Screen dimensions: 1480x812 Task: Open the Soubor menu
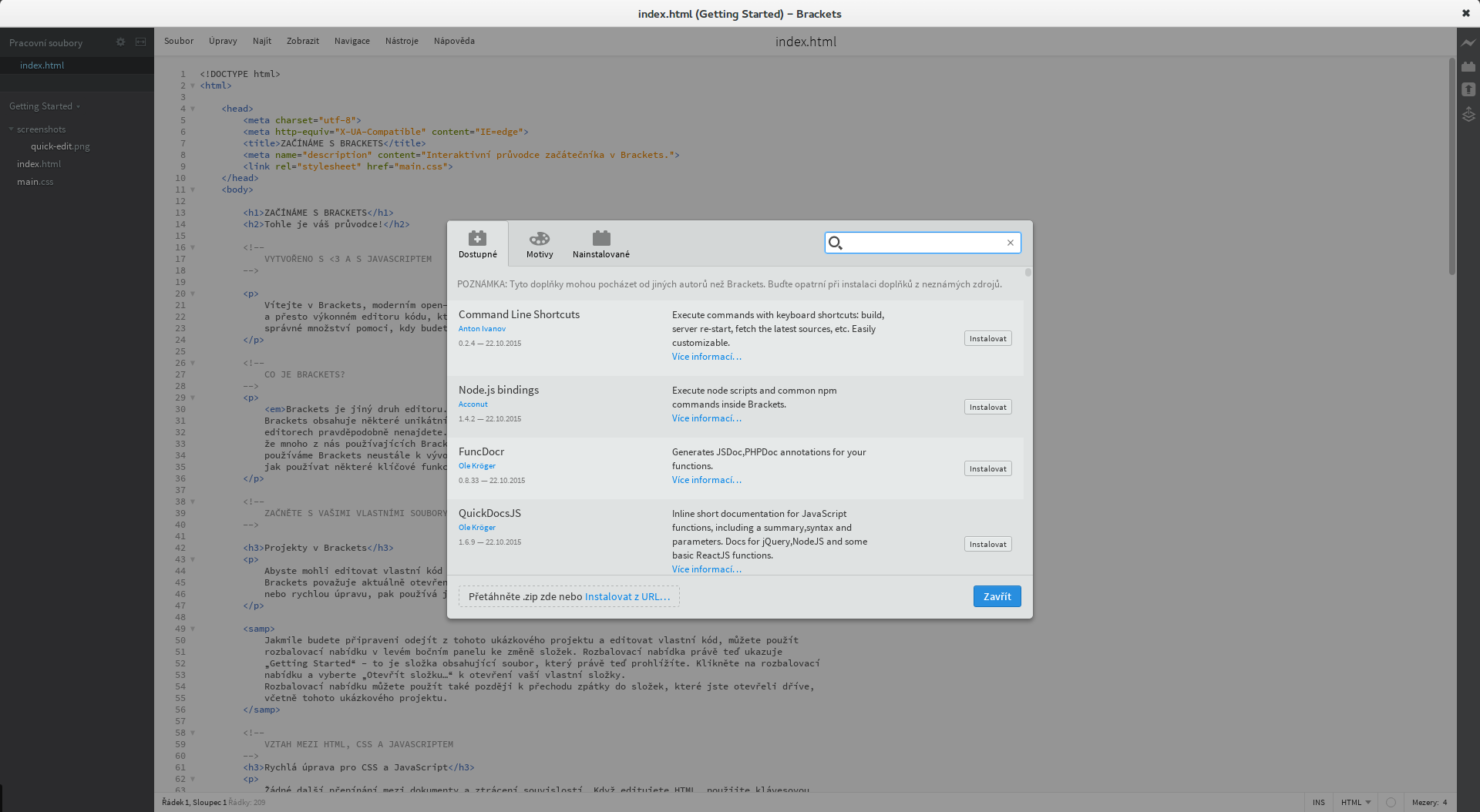[x=179, y=41]
